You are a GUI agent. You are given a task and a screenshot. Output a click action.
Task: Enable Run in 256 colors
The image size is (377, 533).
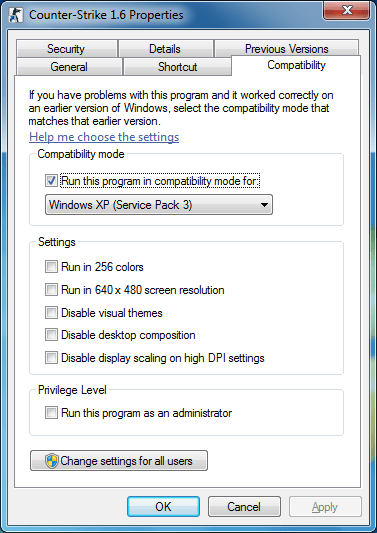[51, 267]
